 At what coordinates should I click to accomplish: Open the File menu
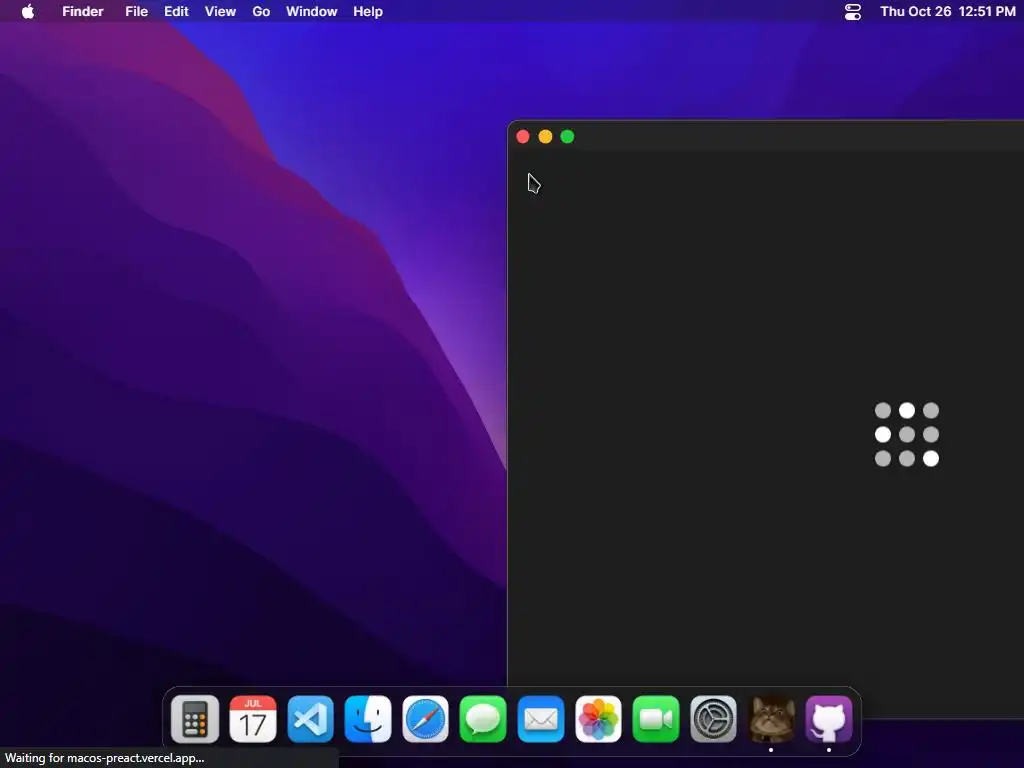136,11
